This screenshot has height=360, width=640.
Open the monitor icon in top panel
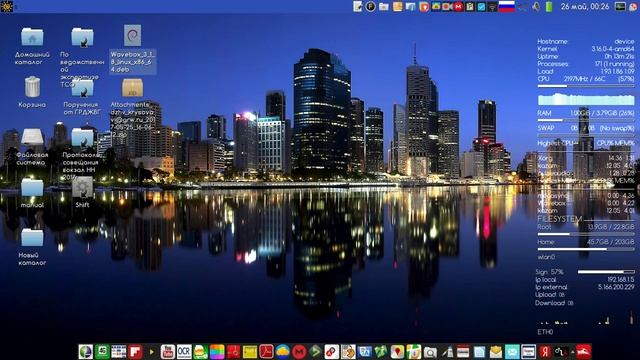click(620, 6)
